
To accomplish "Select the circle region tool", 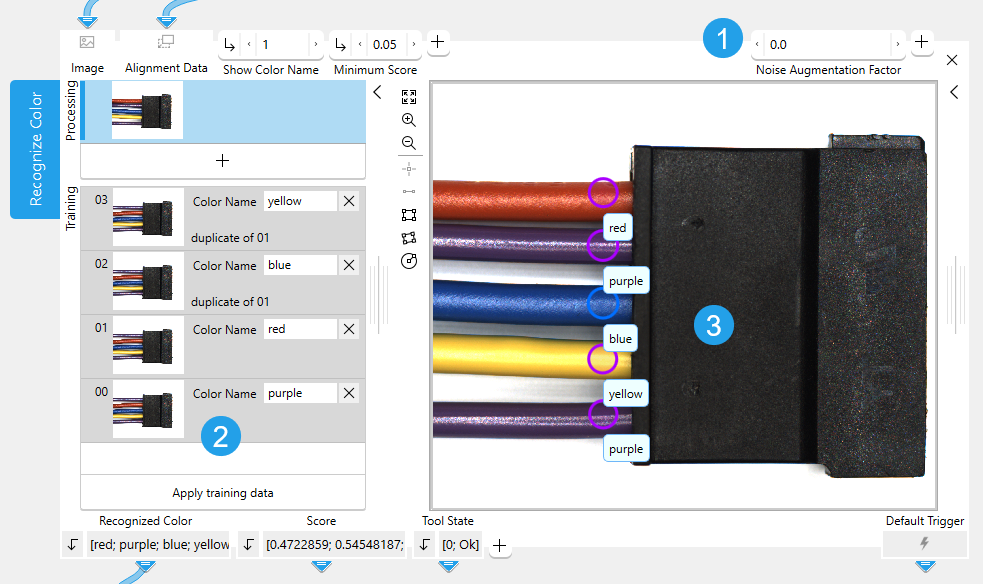I will tap(408, 261).
